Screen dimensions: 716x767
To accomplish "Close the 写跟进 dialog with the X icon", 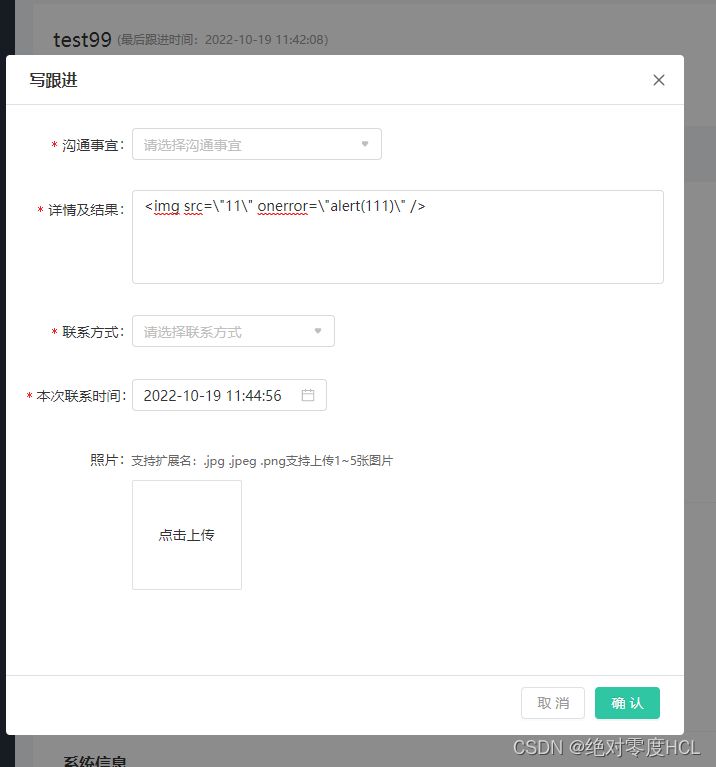I will pyautogui.click(x=659, y=80).
